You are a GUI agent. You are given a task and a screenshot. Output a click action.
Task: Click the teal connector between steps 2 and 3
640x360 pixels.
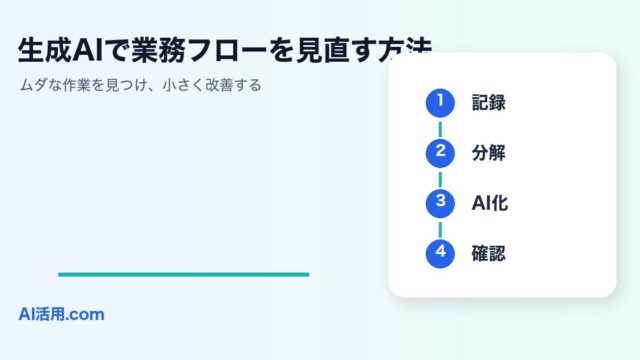[x=440, y=179]
